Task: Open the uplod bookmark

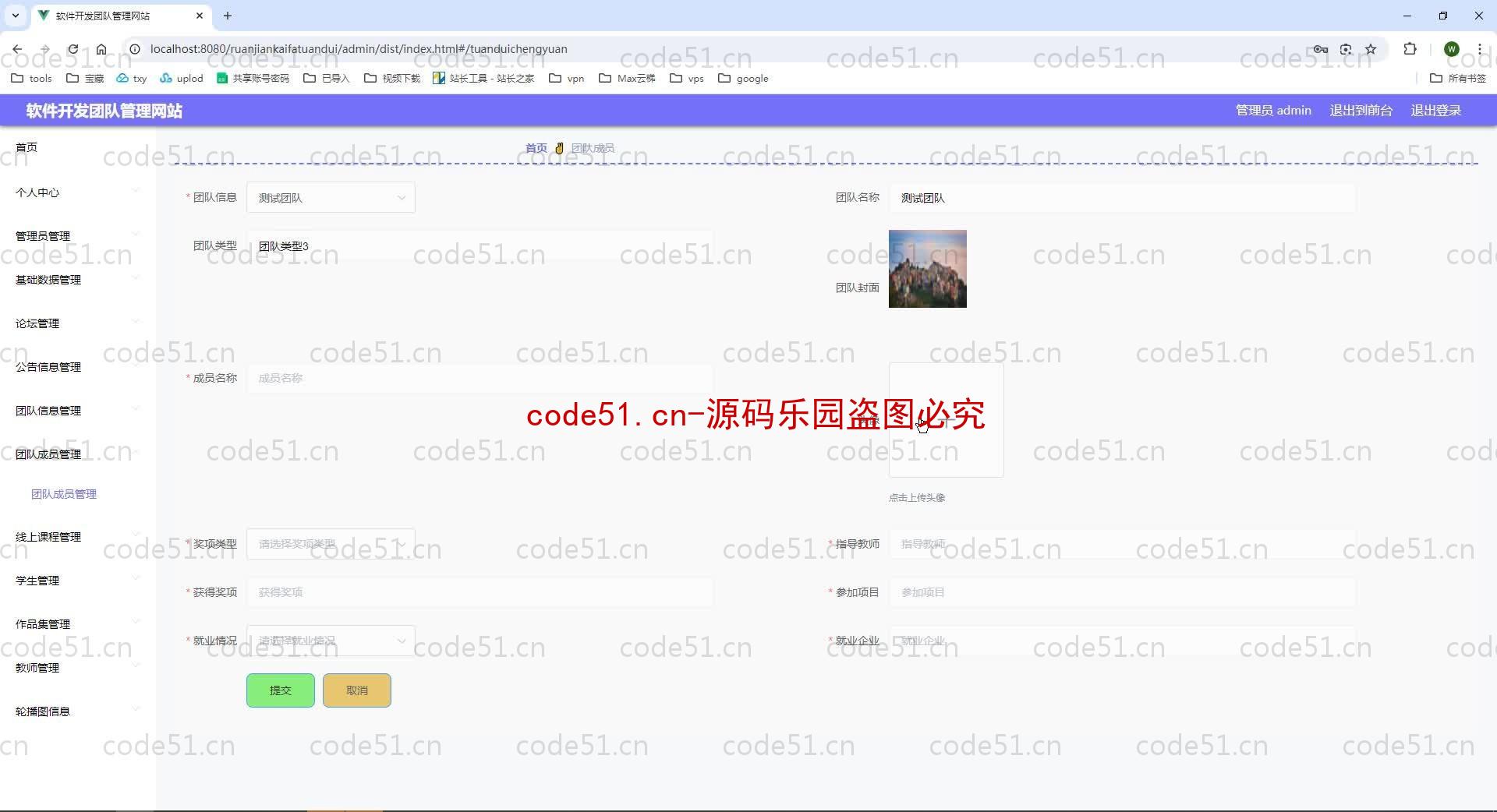Action: click(182, 78)
